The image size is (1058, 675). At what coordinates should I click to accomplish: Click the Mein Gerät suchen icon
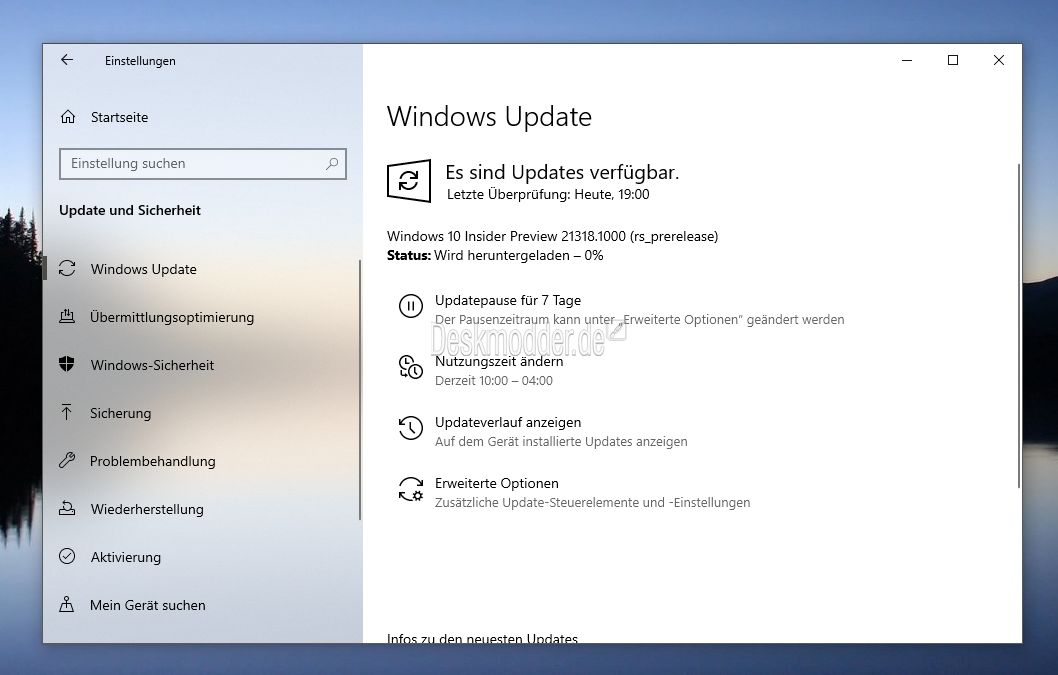point(66,604)
